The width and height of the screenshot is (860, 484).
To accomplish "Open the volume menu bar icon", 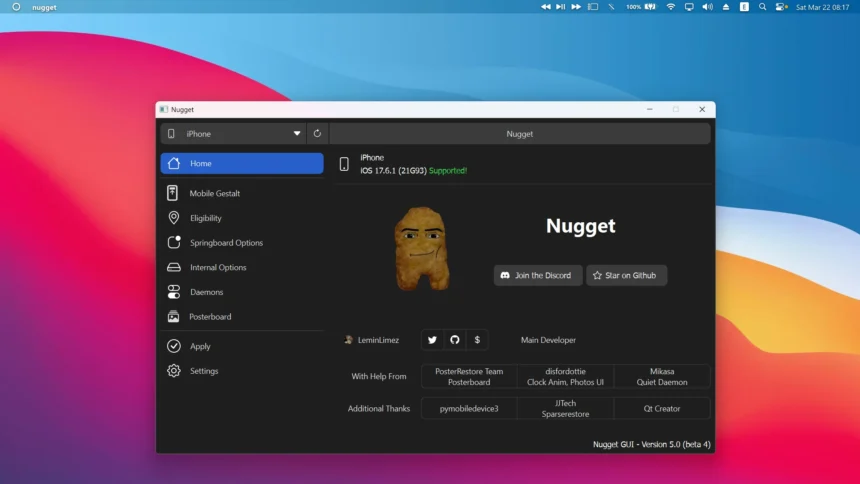I will coord(708,7).
